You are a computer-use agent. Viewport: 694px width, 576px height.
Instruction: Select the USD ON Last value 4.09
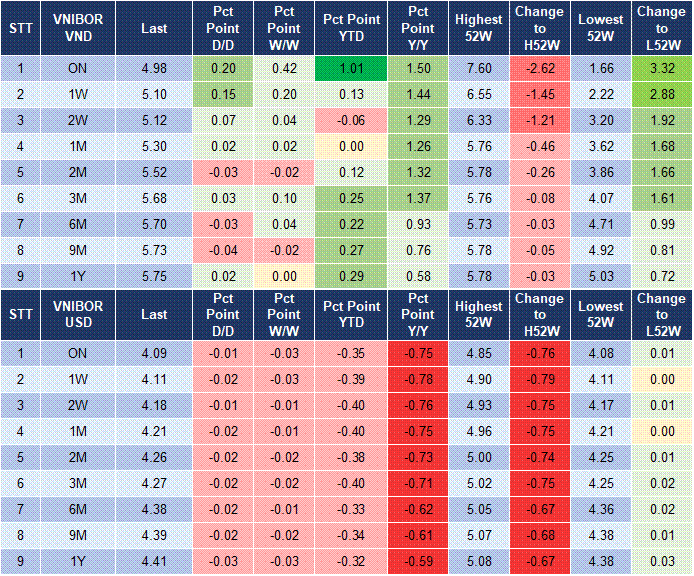(x=154, y=353)
